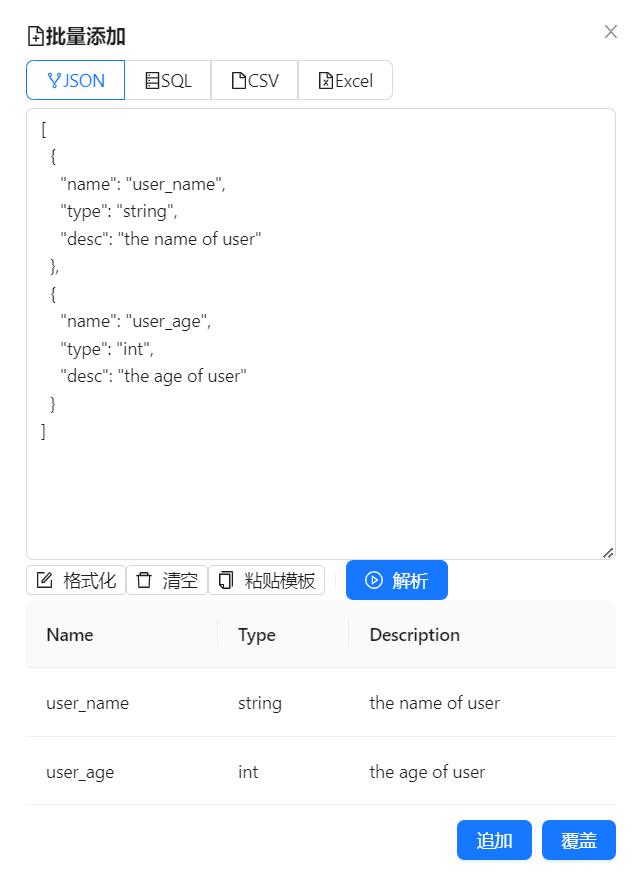Clear the text with 清空 button
The image size is (643, 874).
click(x=167, y=581)
